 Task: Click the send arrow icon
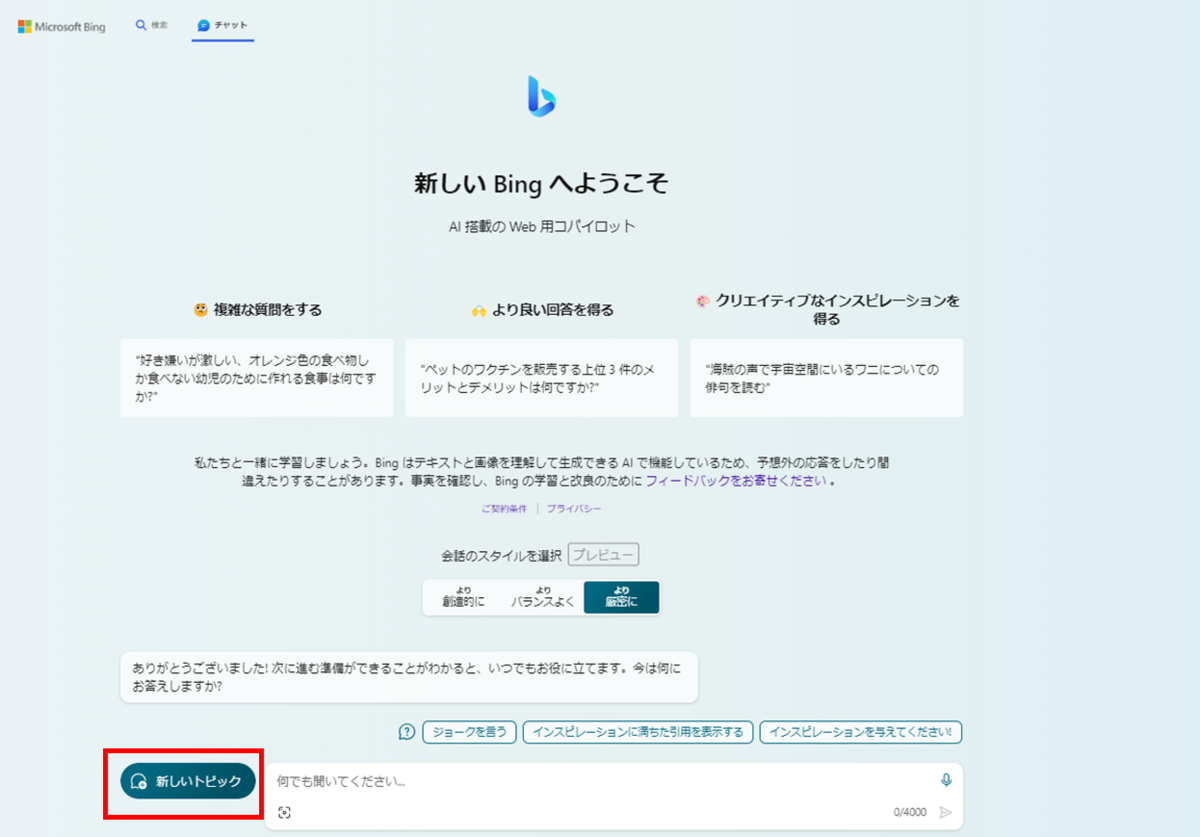946,812
